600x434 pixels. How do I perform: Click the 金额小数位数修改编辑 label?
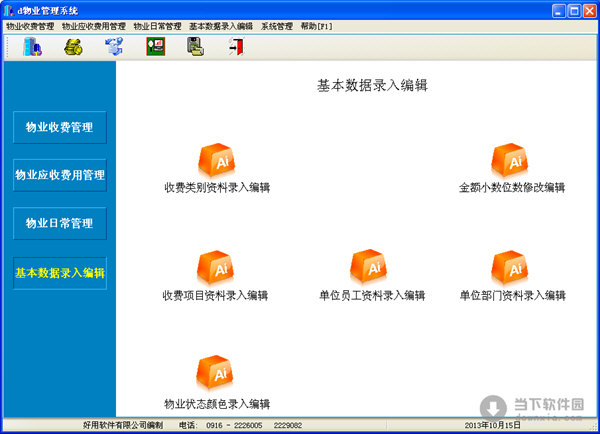tap(512, 188)
